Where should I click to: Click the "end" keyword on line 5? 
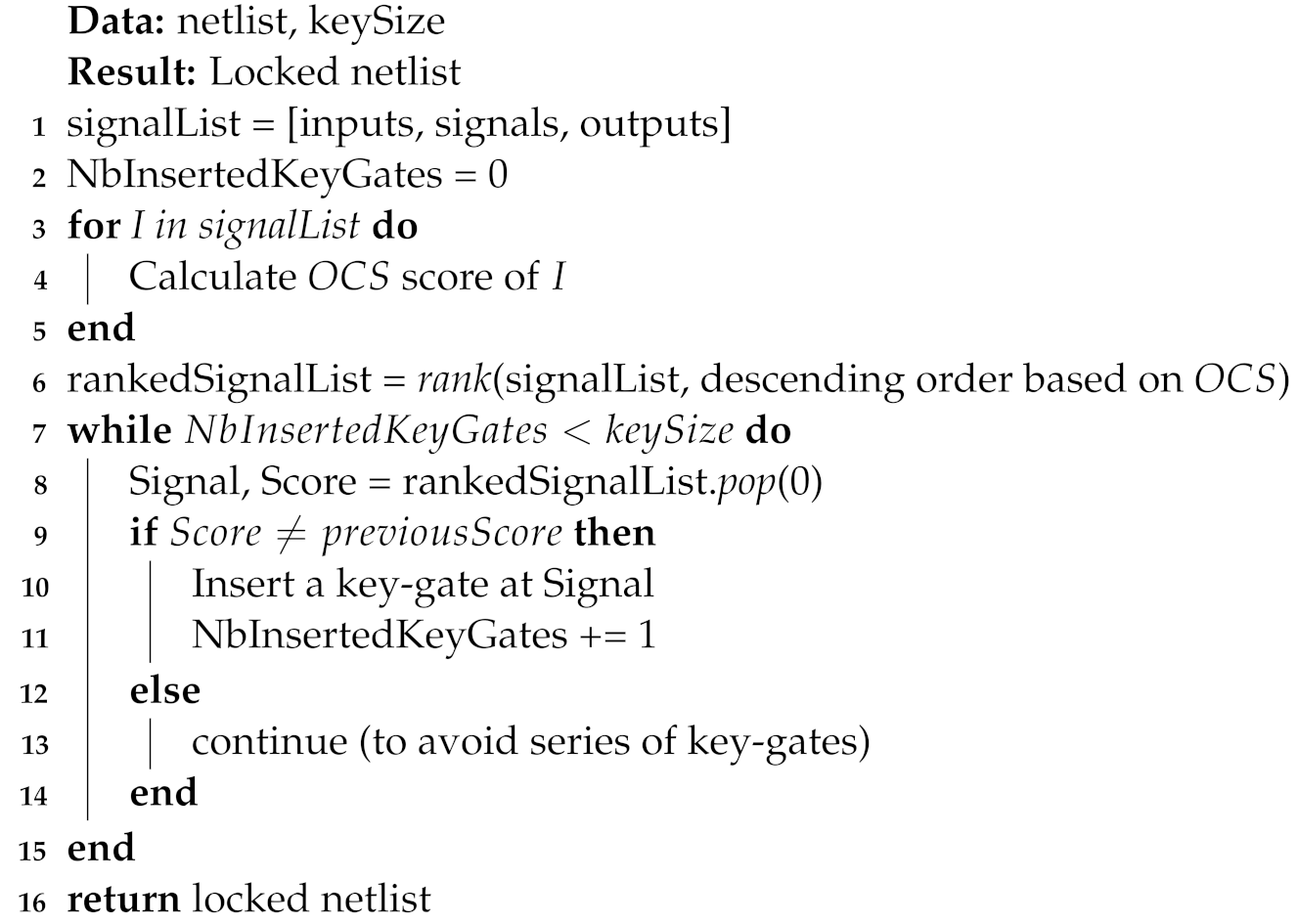(101, 329)
